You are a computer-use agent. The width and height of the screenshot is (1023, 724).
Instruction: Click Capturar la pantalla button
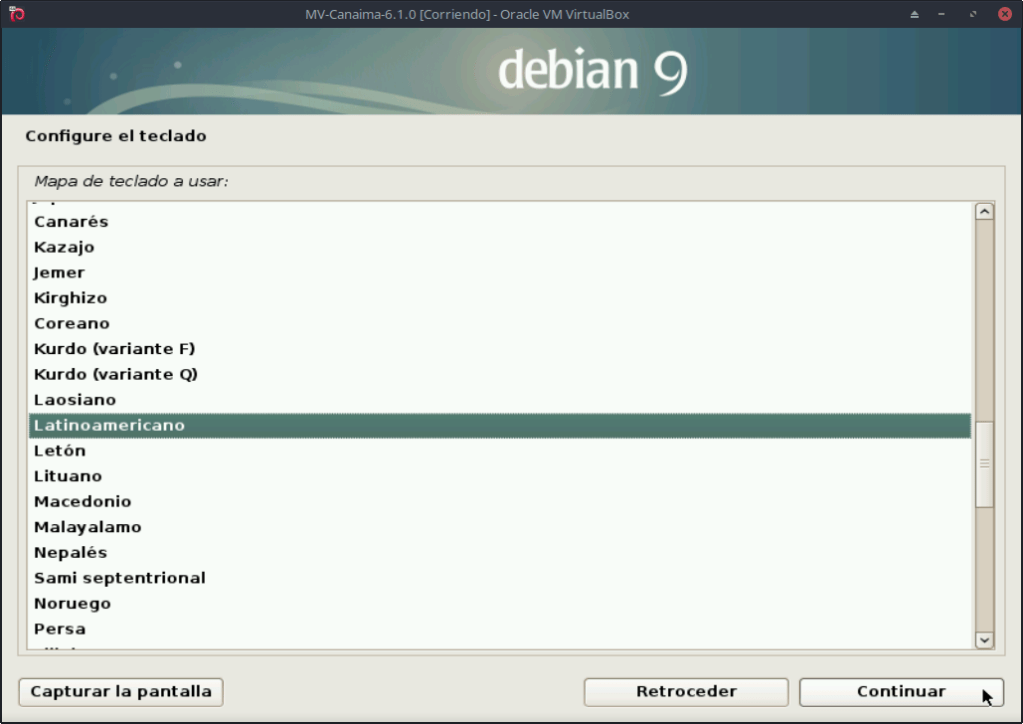click(x=121, y=692)
